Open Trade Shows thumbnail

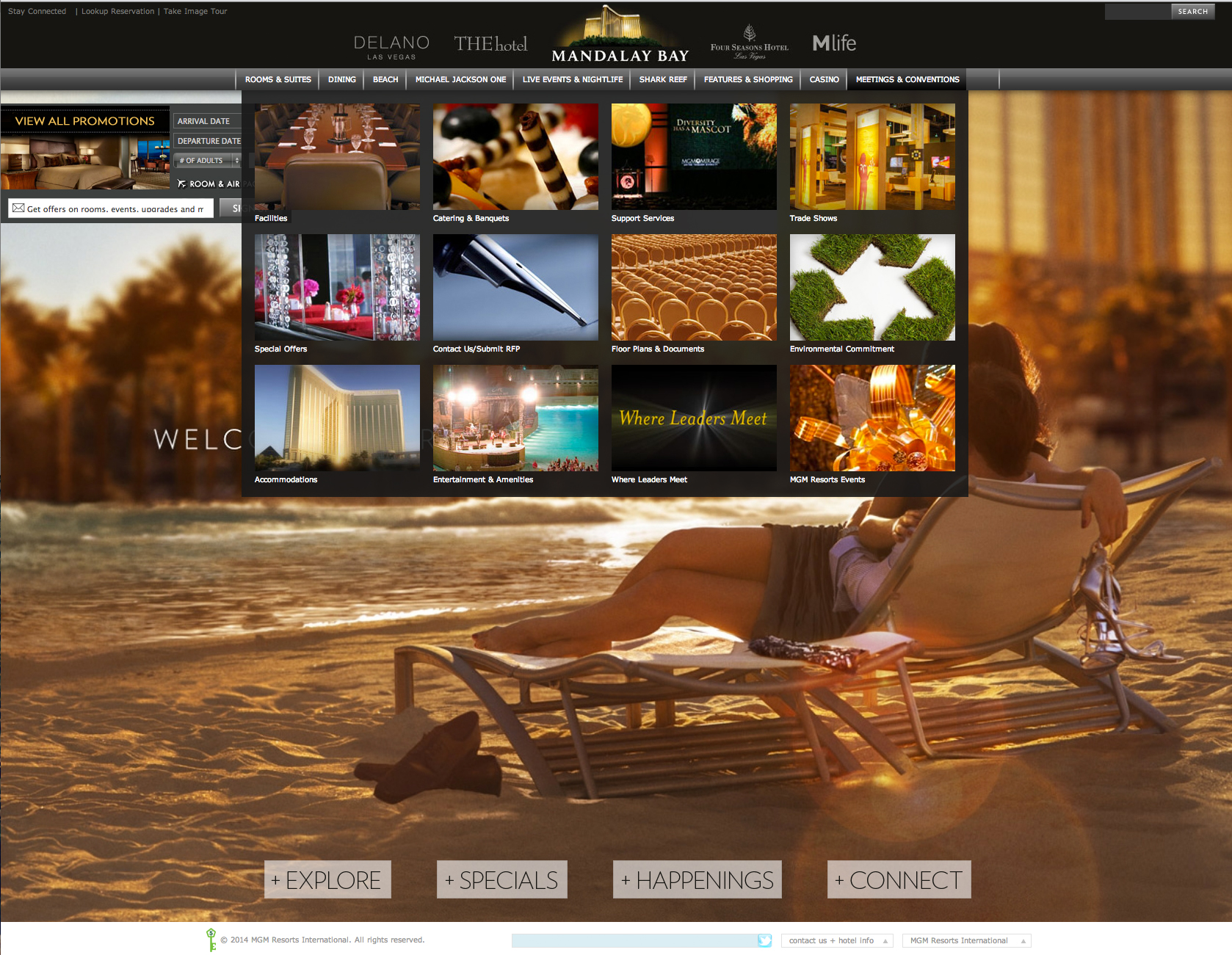click(x=872, y=156)
